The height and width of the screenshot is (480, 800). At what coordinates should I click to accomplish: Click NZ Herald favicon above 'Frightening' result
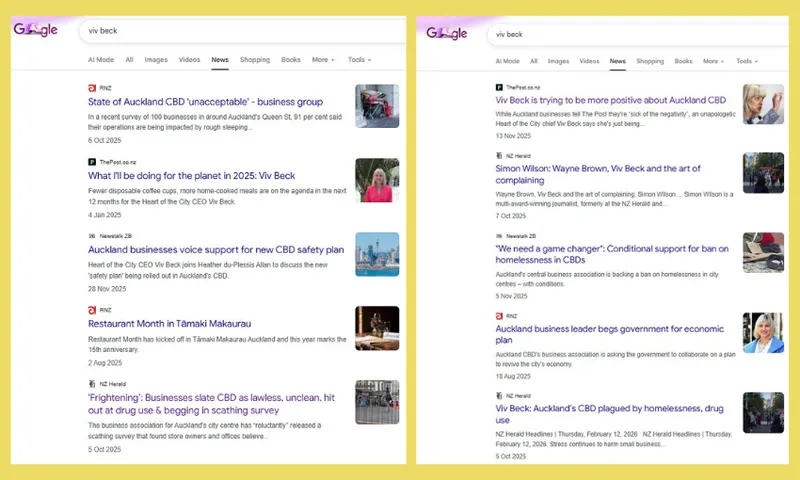pyautogui.click(x=92, y=384)
